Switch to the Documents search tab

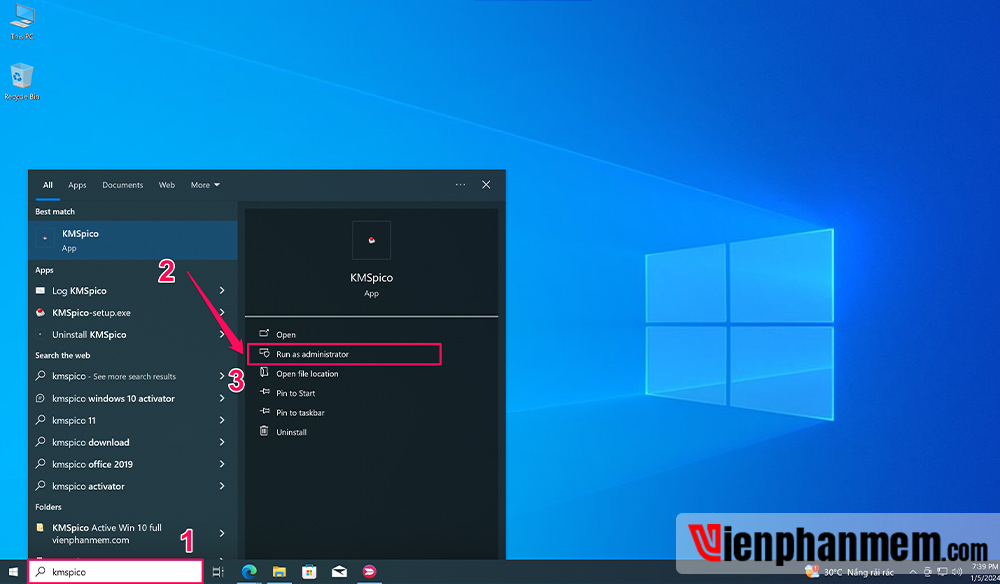coord(122,185)
